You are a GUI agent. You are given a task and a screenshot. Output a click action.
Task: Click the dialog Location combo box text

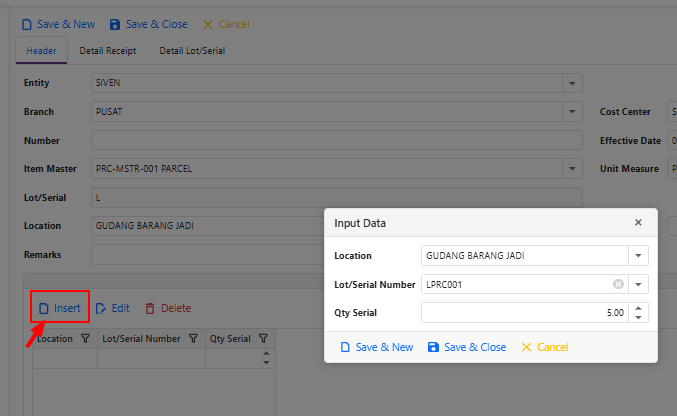(x=525, y=256)
